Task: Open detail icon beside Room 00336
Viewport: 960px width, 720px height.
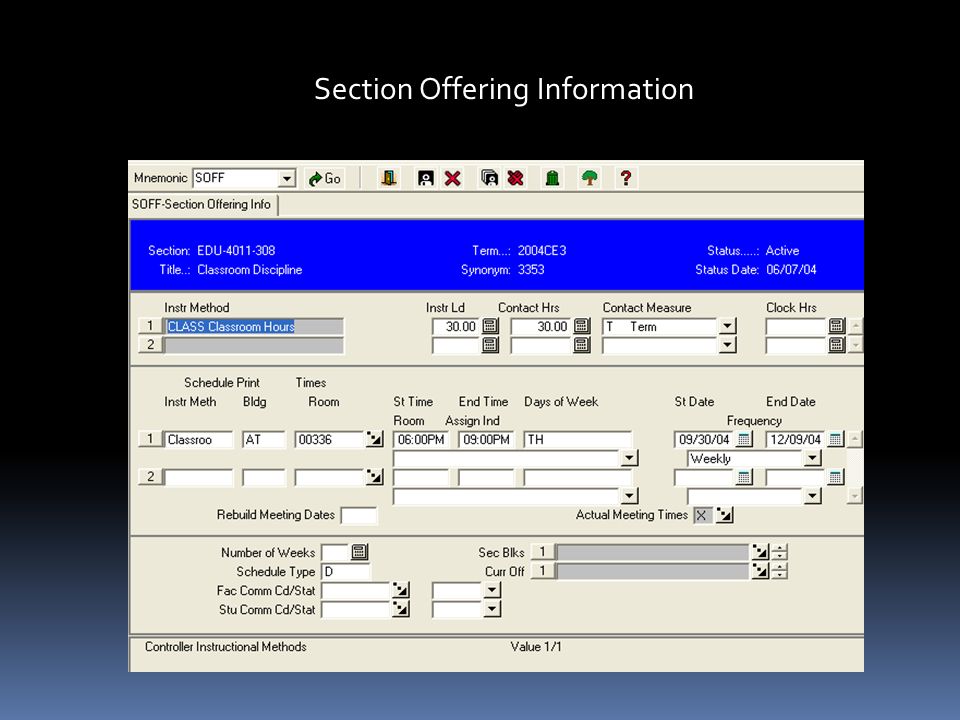Action: tap(374, 439)
